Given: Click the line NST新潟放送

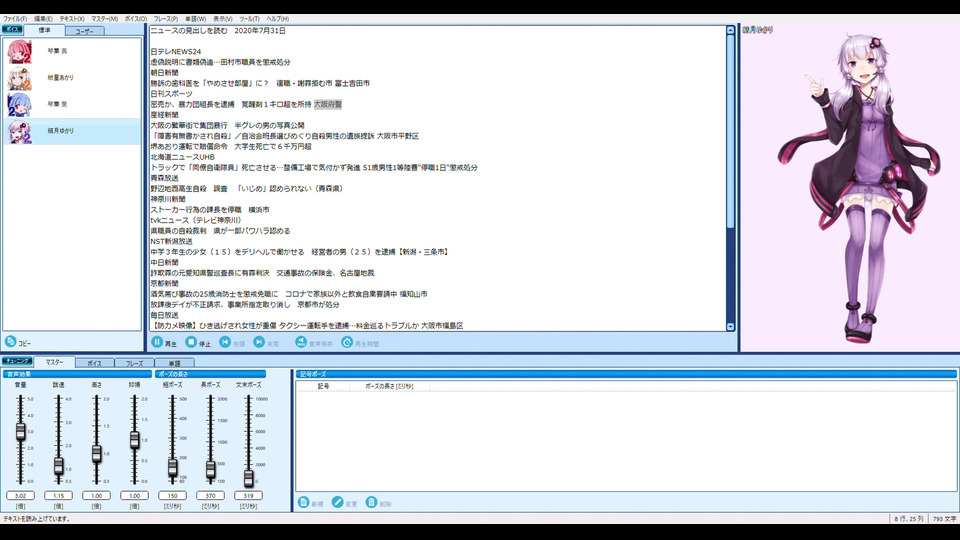Looking at the screenshot, I should [x=173, y=241].
